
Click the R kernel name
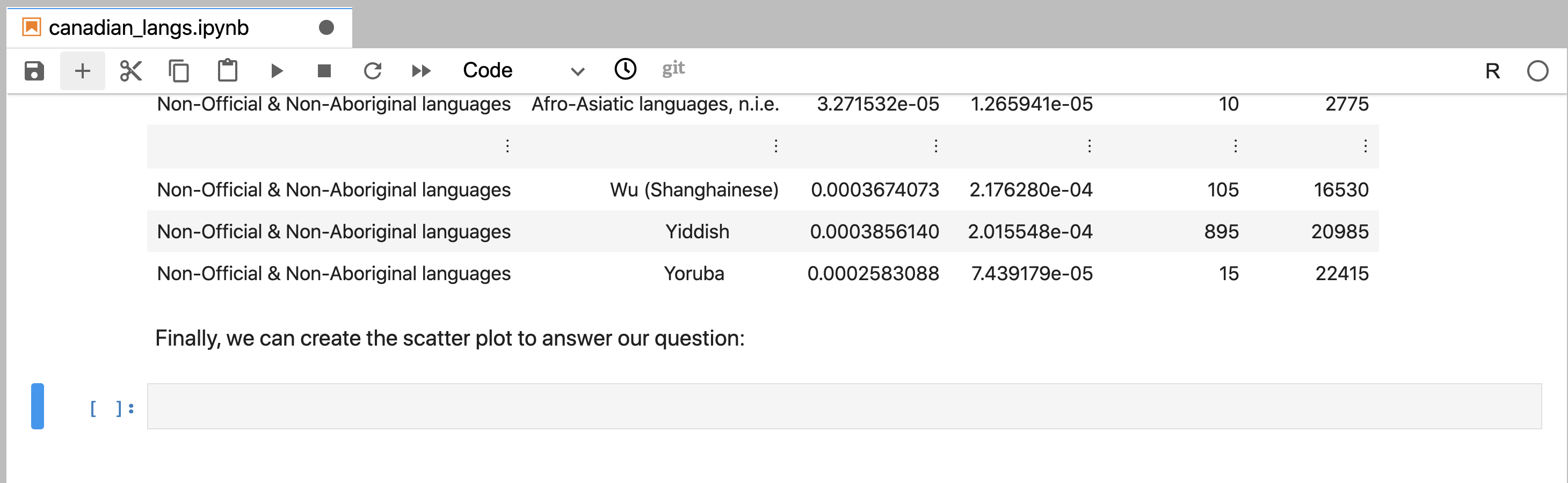pos(1492,71)
